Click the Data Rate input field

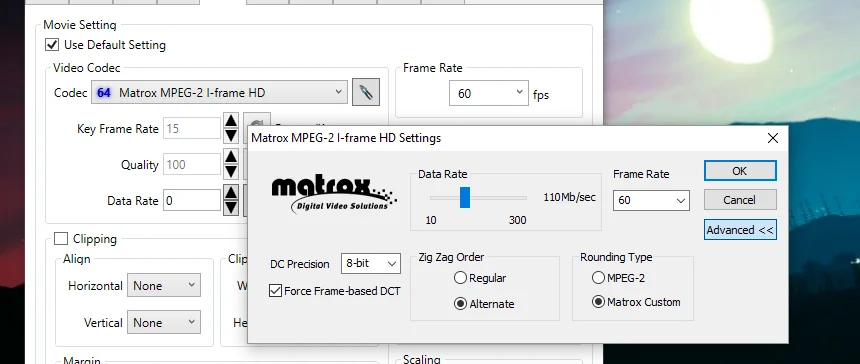point(192,201)
